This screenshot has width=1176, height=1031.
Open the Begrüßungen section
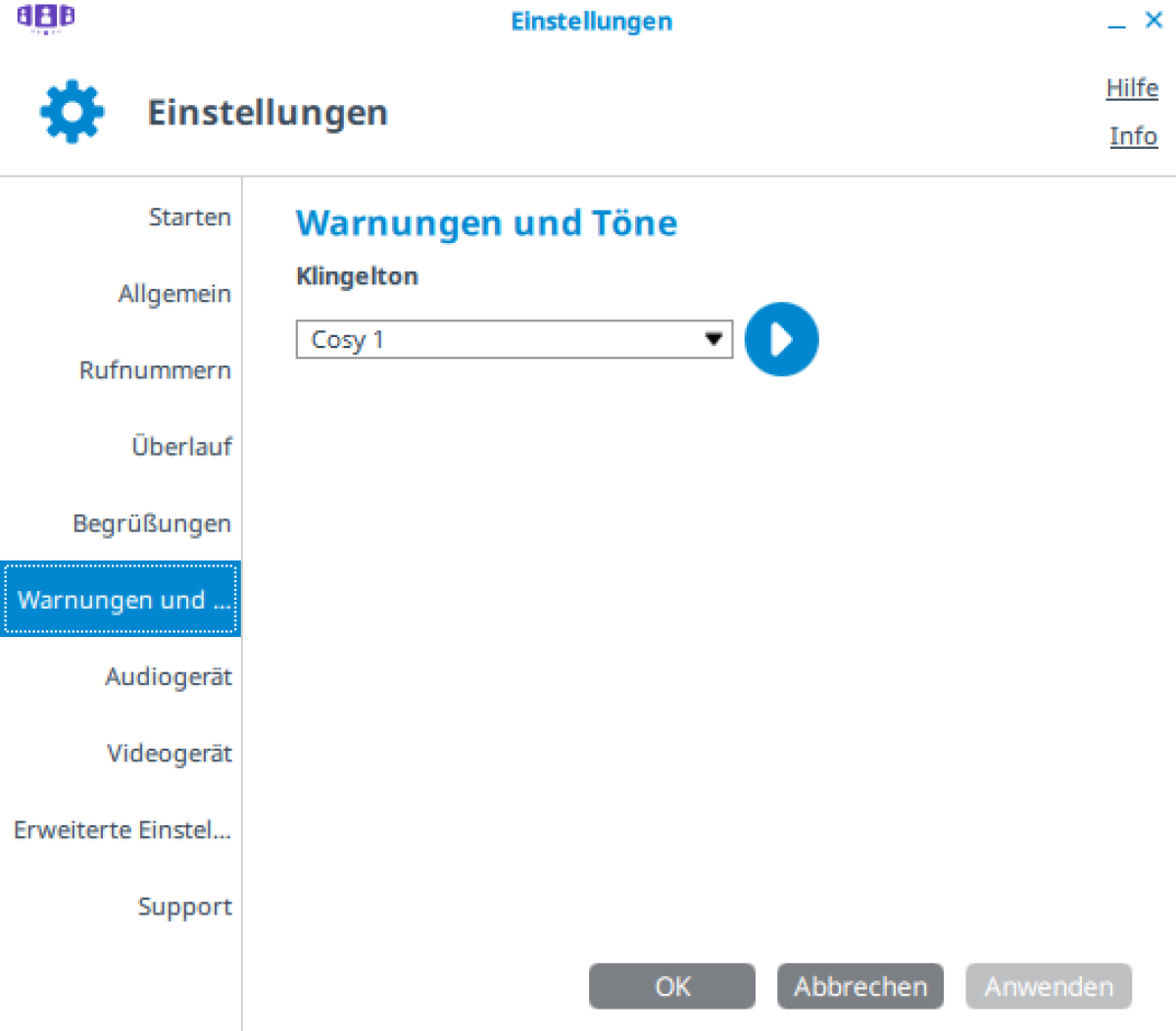coord(152,522)
